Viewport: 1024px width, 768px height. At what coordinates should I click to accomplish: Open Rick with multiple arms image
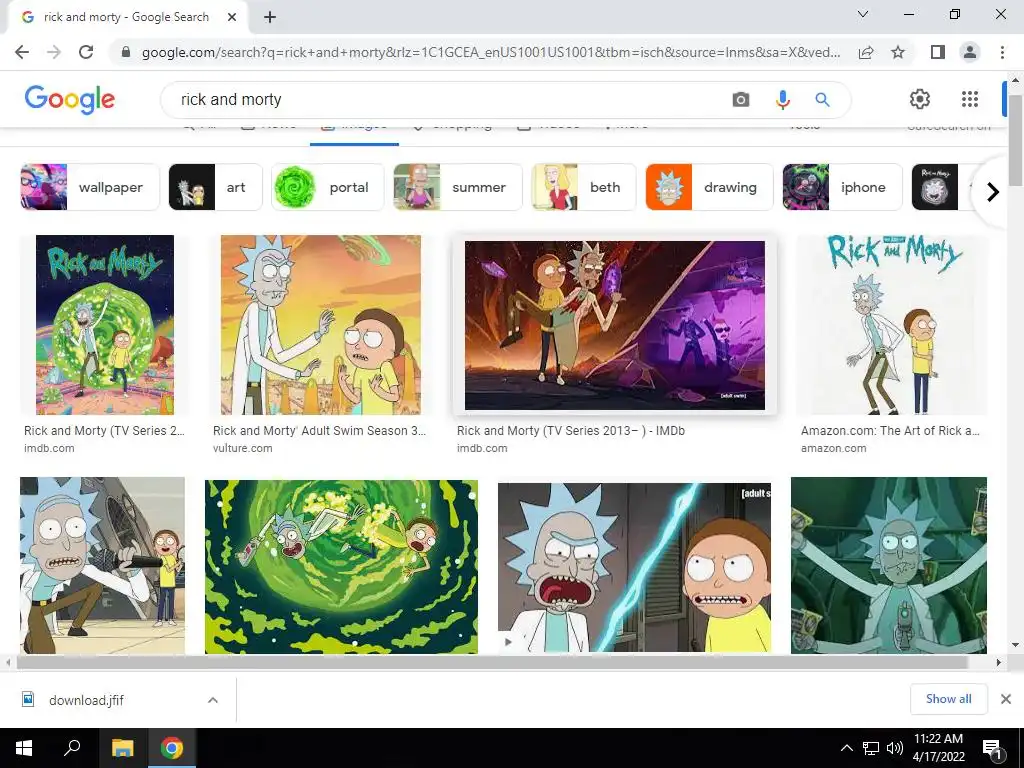[889, 565]
